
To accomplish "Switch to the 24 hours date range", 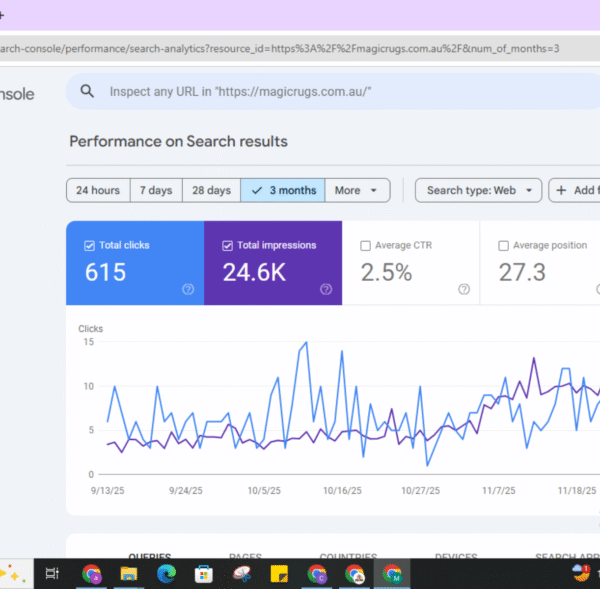I will 98,190.
